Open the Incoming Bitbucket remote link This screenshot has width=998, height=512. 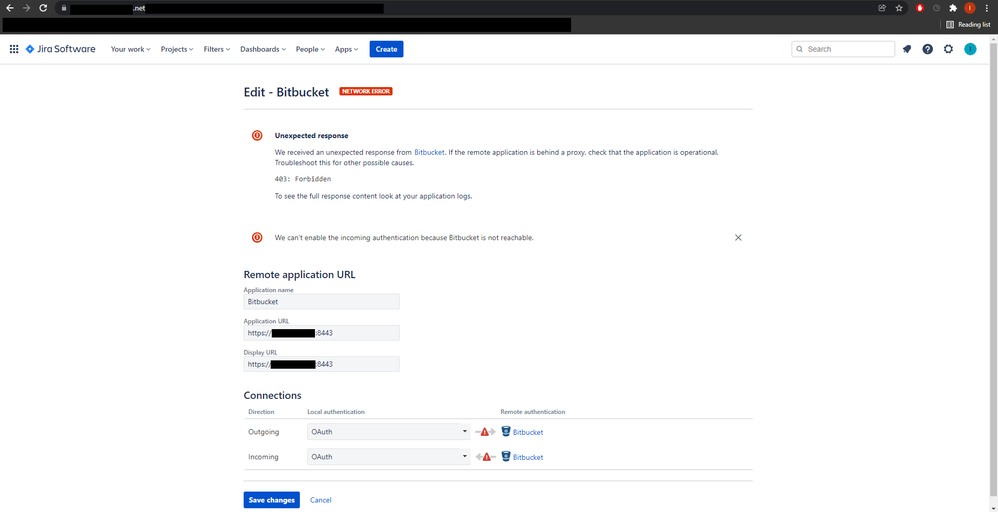[528, 457]
